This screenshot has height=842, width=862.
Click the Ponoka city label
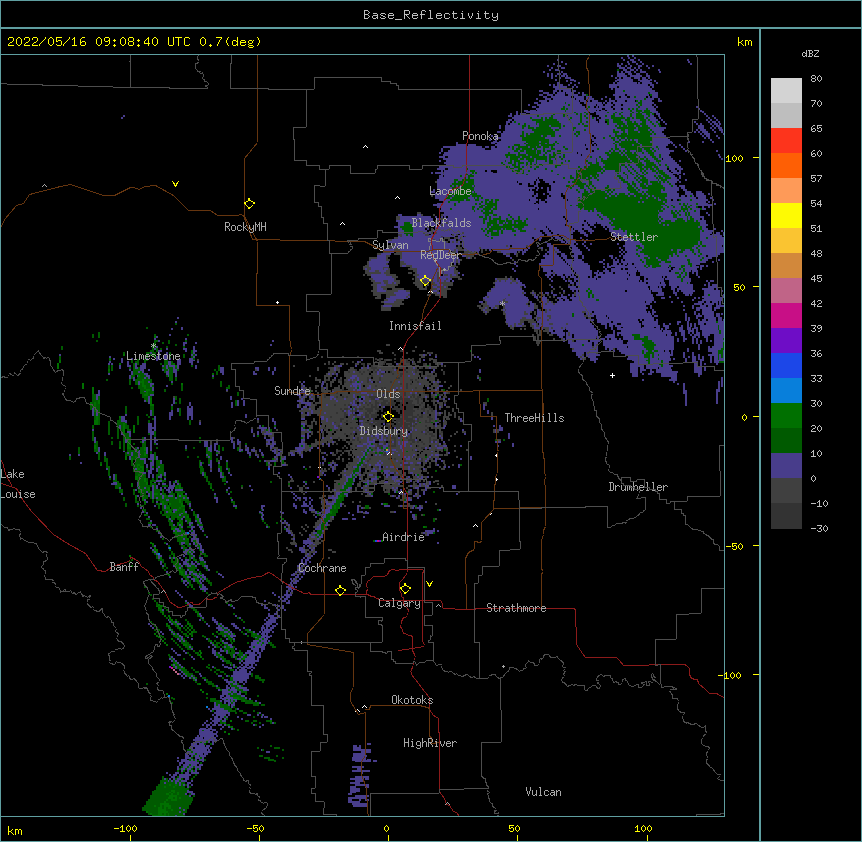click(480, 136)
